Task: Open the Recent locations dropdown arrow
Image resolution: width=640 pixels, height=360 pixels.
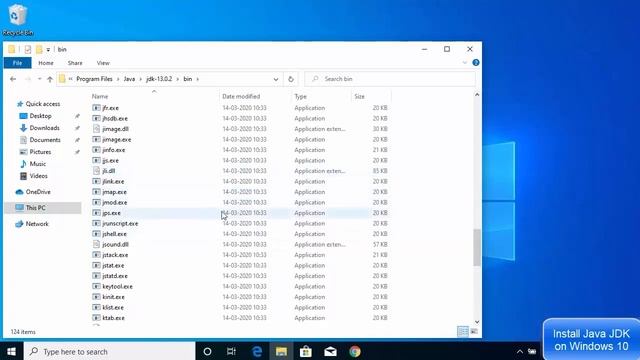Action: coord(40,79)
